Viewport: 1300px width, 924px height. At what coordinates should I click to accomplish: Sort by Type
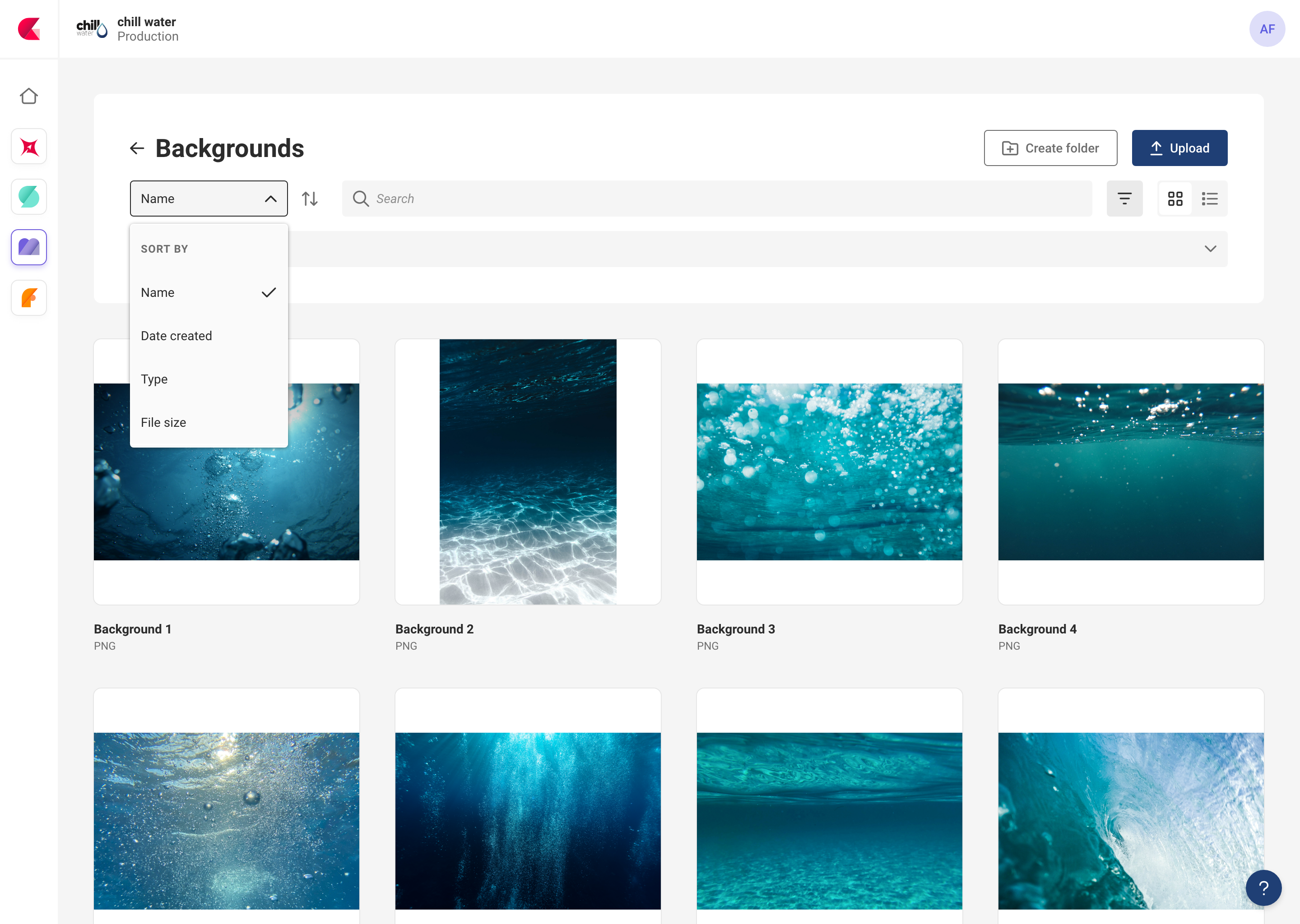point(209,379)
